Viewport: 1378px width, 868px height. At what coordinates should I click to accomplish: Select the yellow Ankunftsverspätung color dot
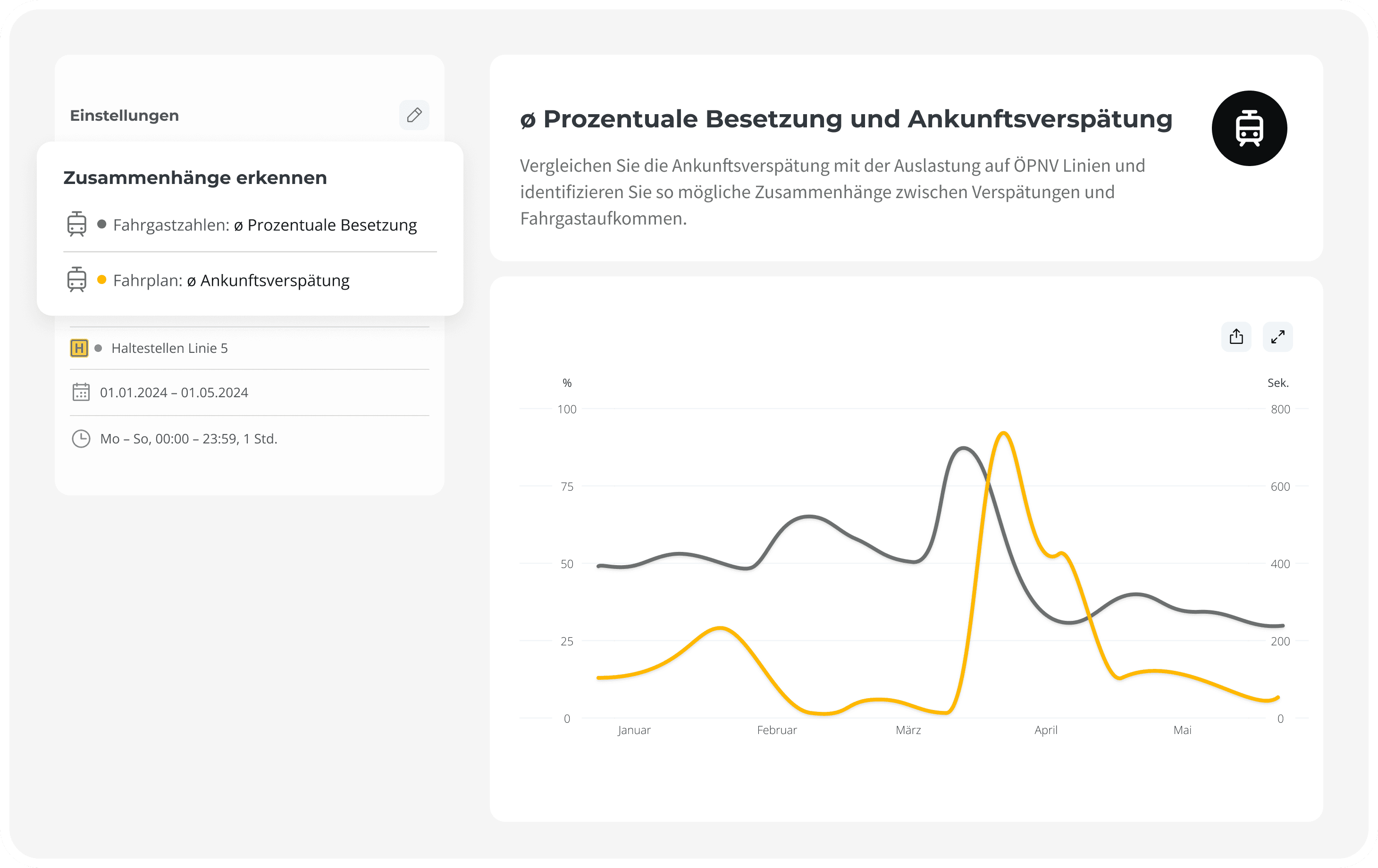click(102, 279)
